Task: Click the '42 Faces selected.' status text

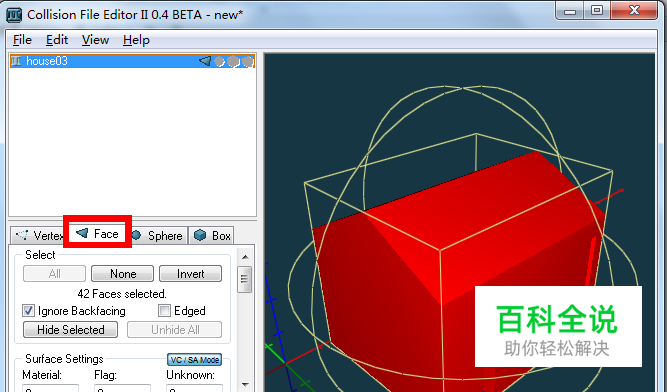Action: tap(122, 294)
